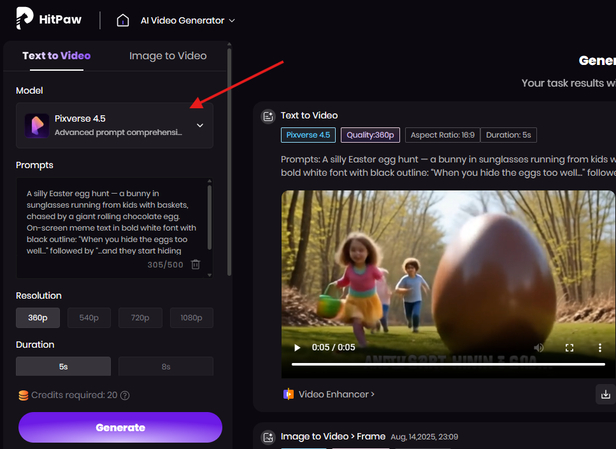Click the Image to Video Frame task icon
616x449 pixels.
click(x=268, y=437)
